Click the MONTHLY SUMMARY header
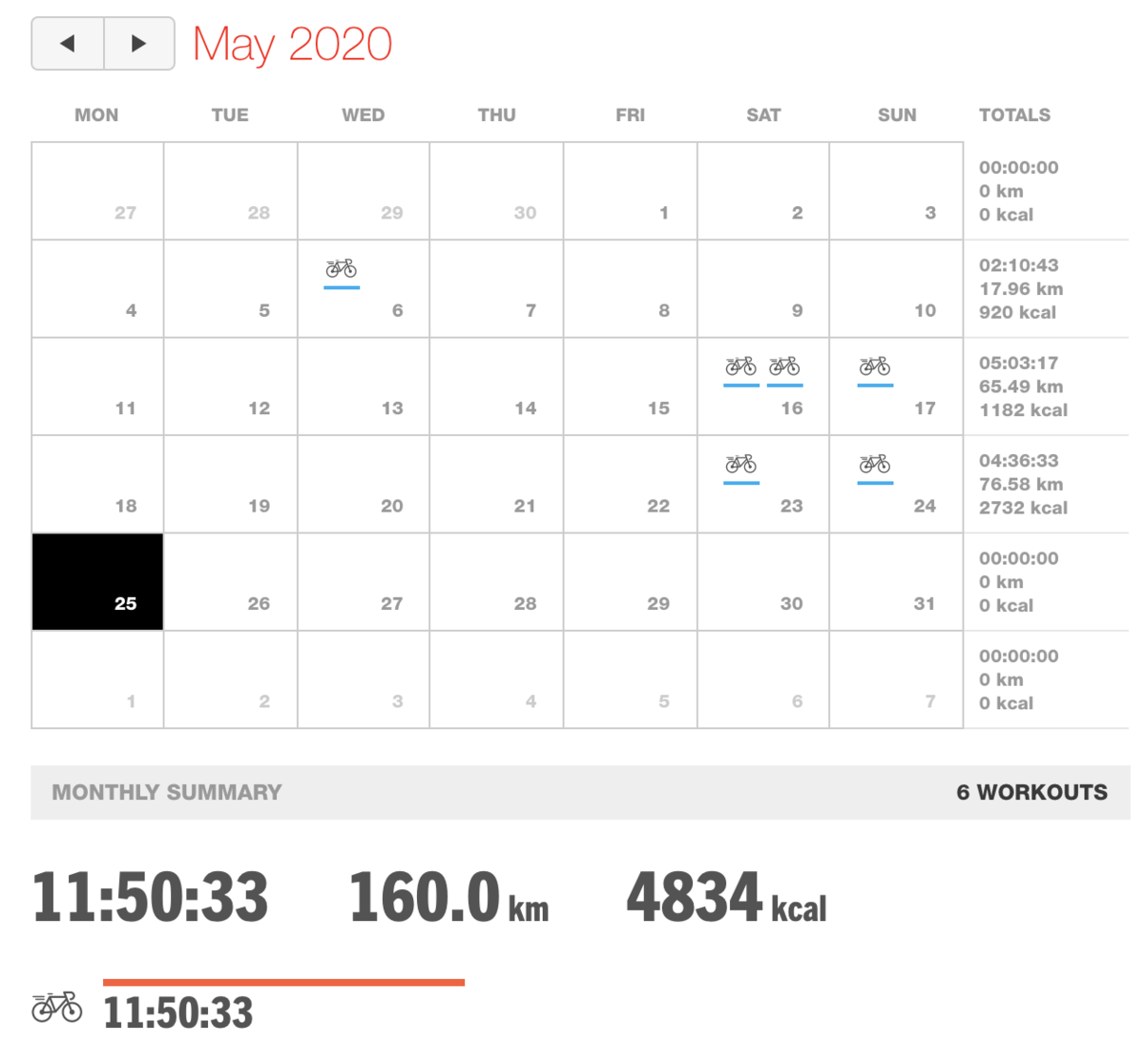 coord(167,792)
